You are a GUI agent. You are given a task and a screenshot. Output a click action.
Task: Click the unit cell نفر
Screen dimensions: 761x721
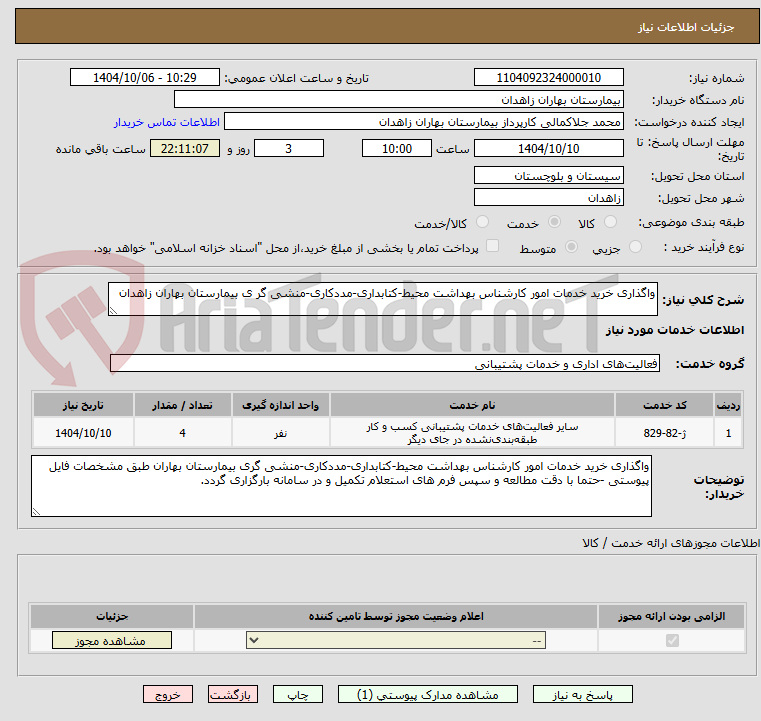pyautogui.click(x=281, y=433)
